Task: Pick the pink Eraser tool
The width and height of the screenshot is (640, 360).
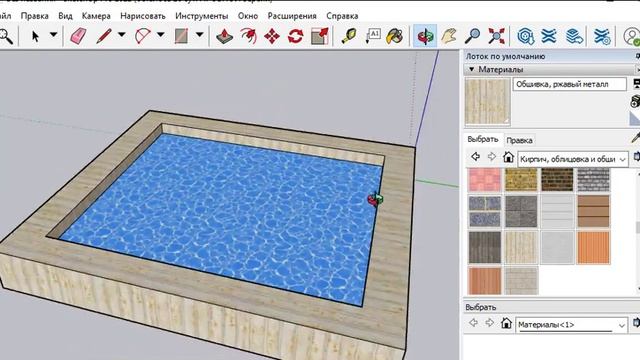Action: 78,36
